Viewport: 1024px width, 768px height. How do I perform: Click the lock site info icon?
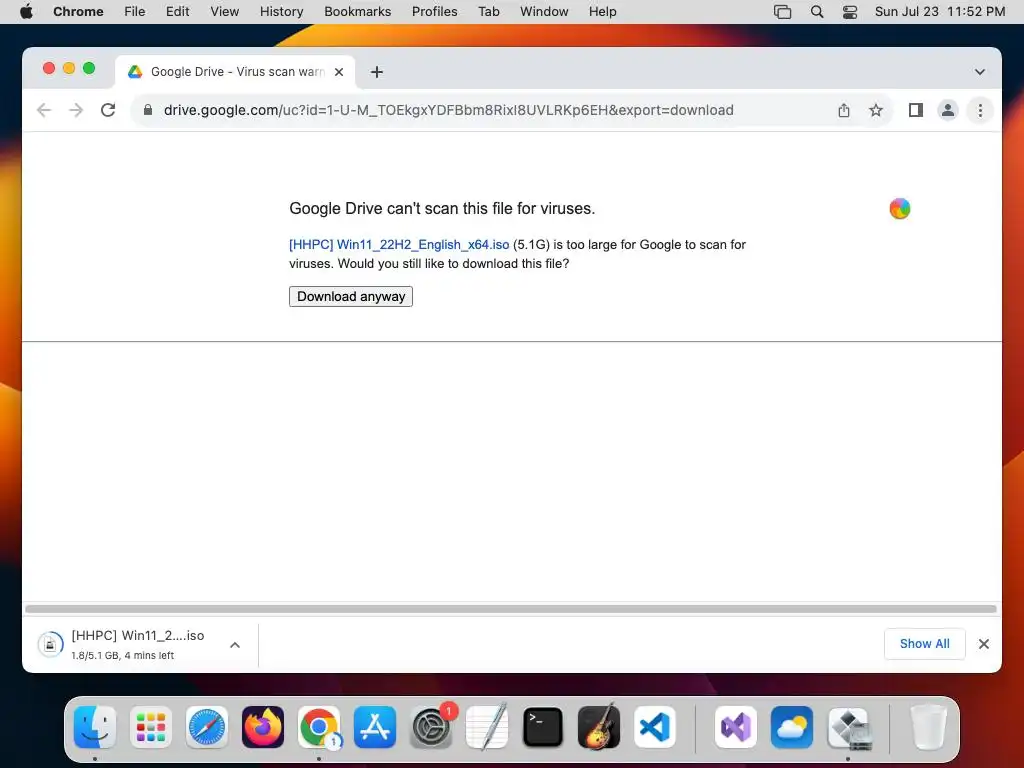pos(148,110)
